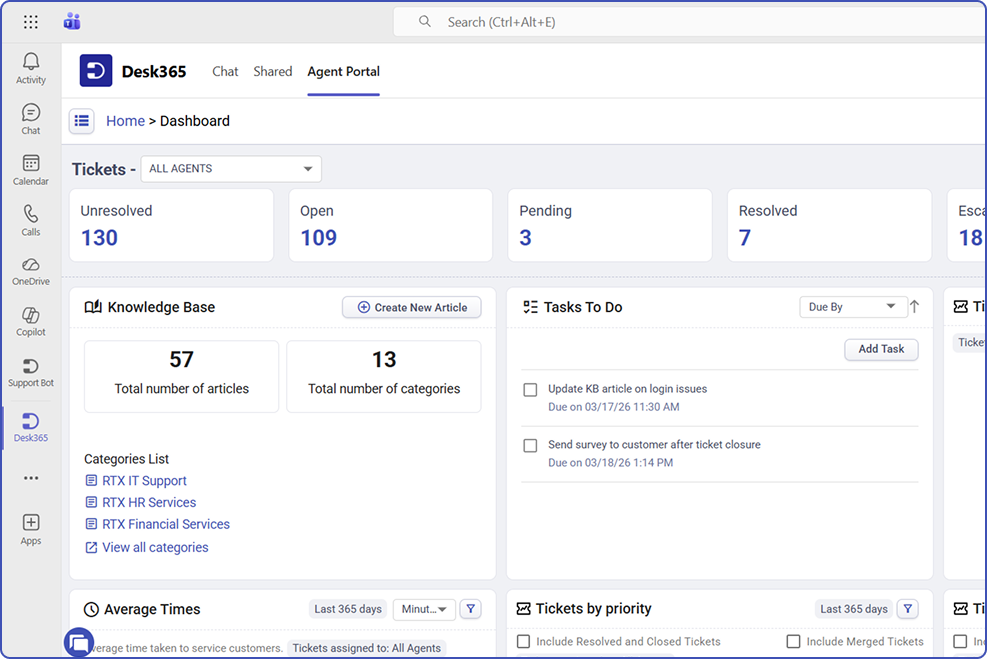The height and width of the screenshot is (659, 987).
Task: Open the ALL AGENTS dropdown
Action: coord(231,169)
